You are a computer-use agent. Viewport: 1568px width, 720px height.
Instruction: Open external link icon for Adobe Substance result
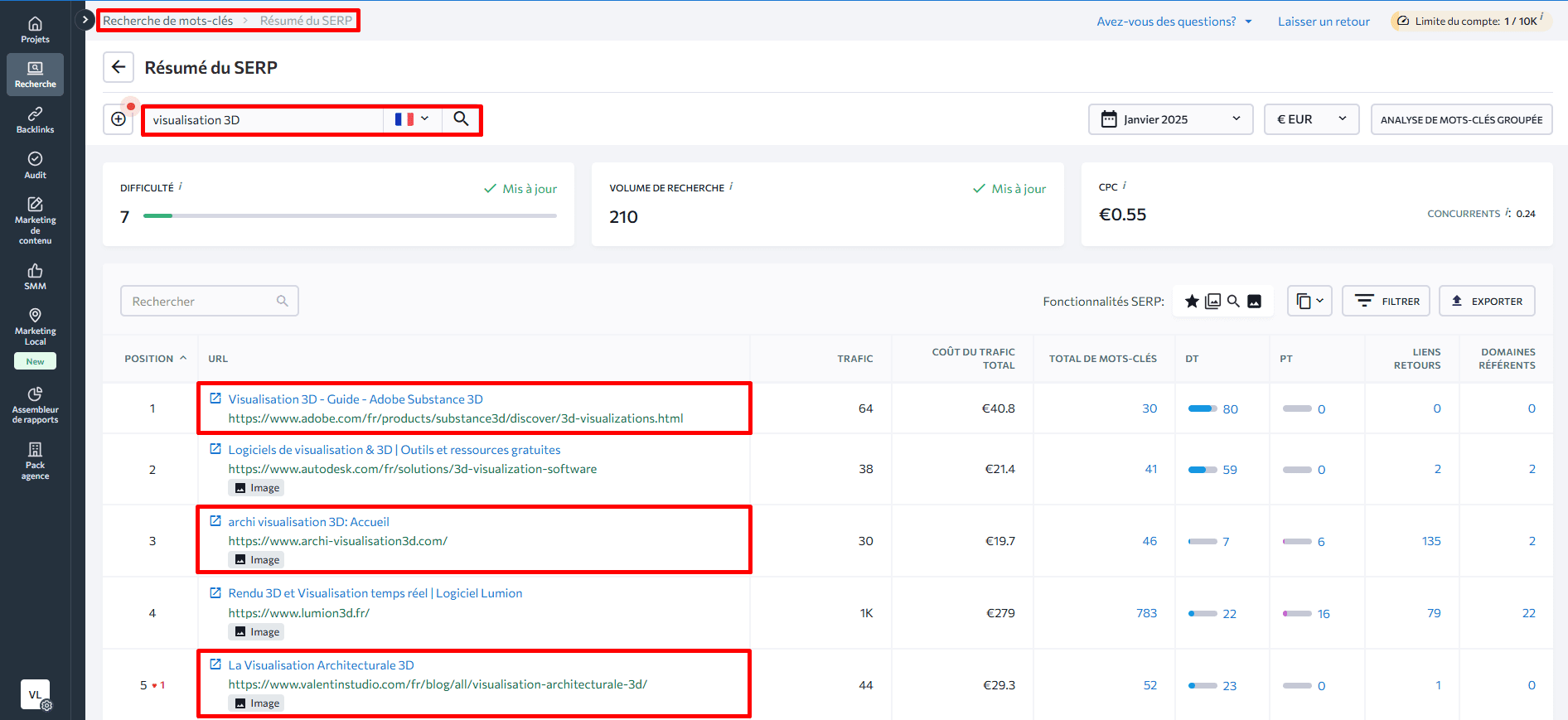click(215, 399)
